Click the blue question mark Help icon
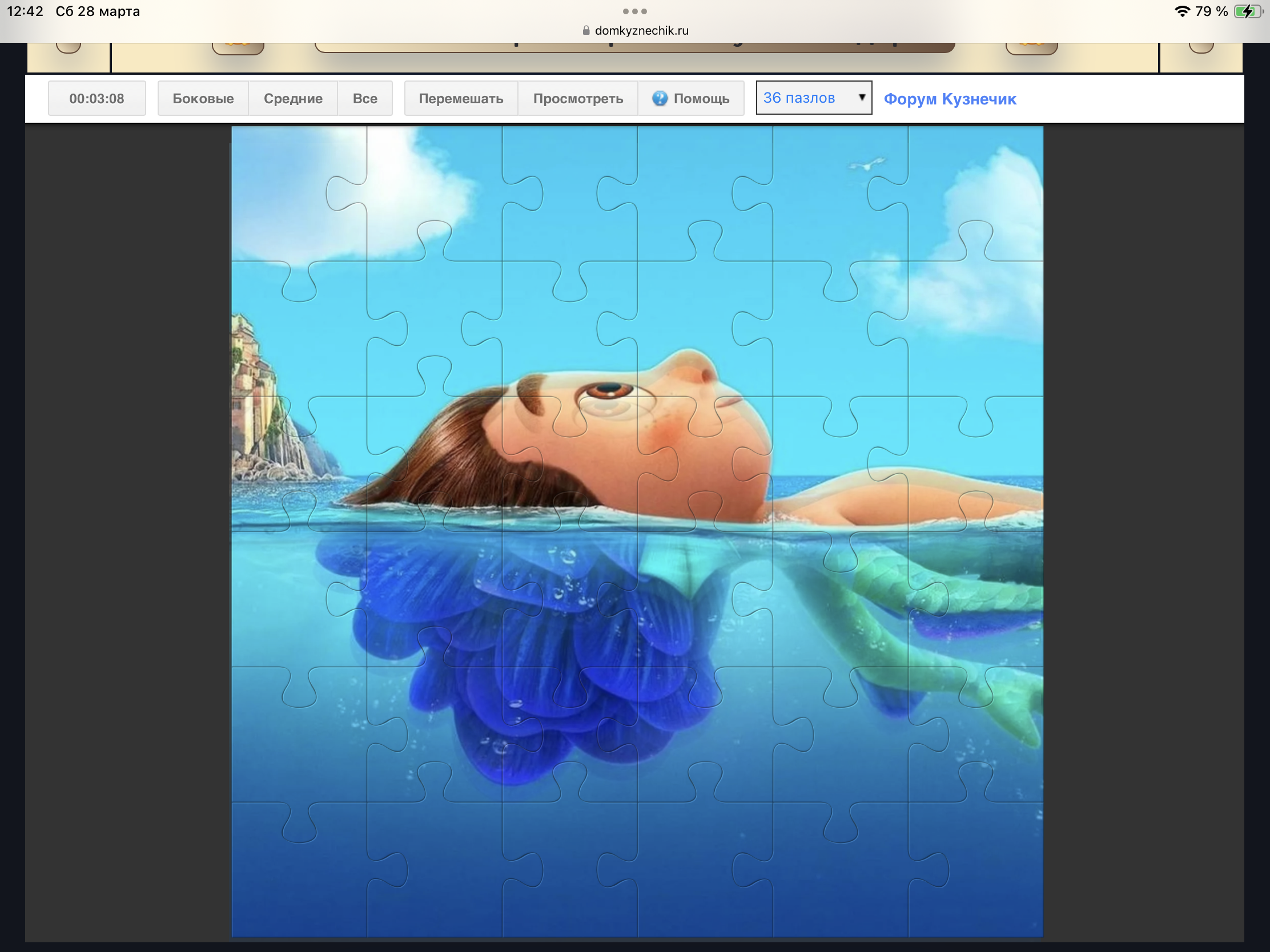The width and height of the screenshot is (1270, 952). (660, 98)
